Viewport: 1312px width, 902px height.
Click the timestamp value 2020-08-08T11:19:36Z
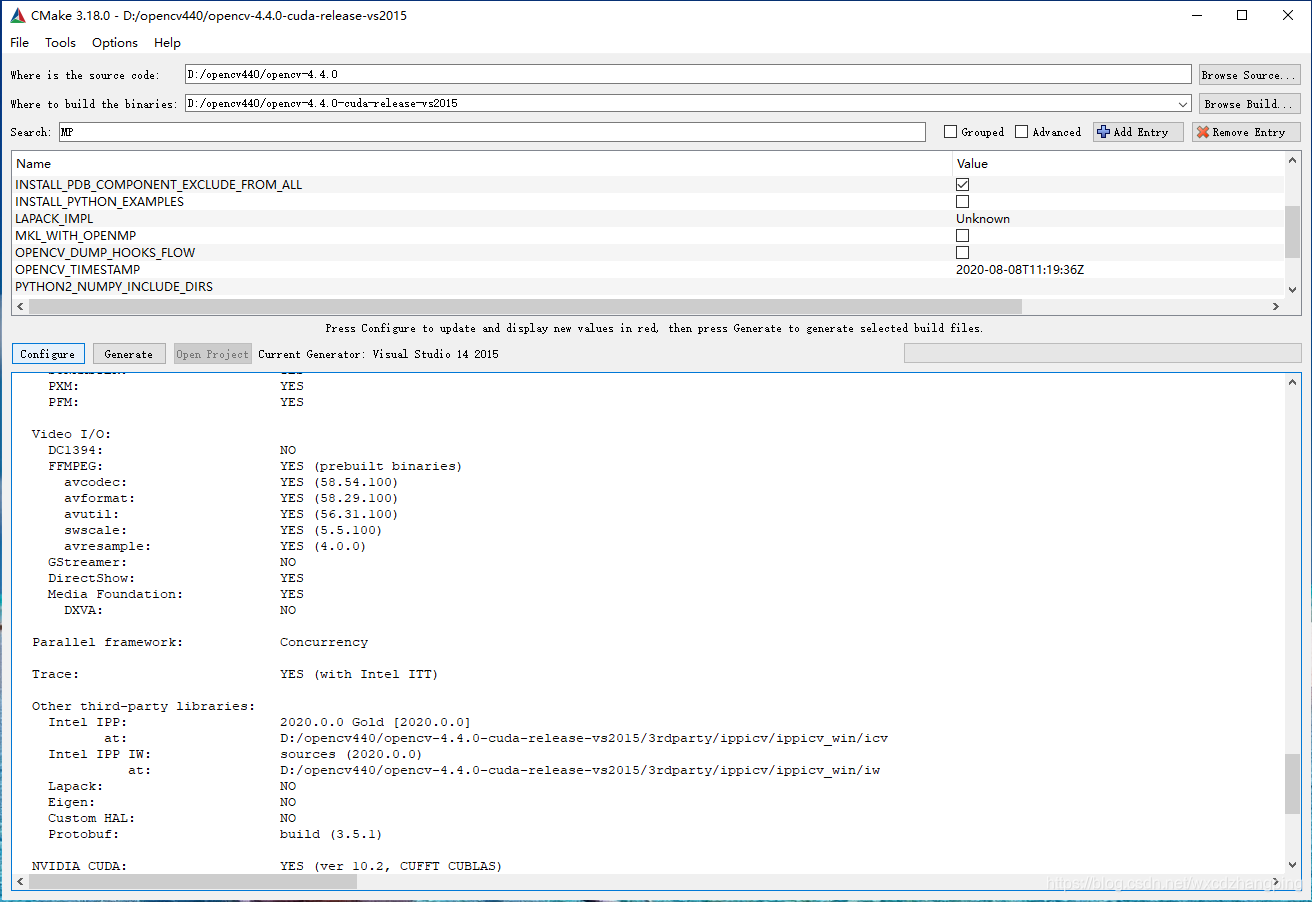click(x=1020, y=270)
